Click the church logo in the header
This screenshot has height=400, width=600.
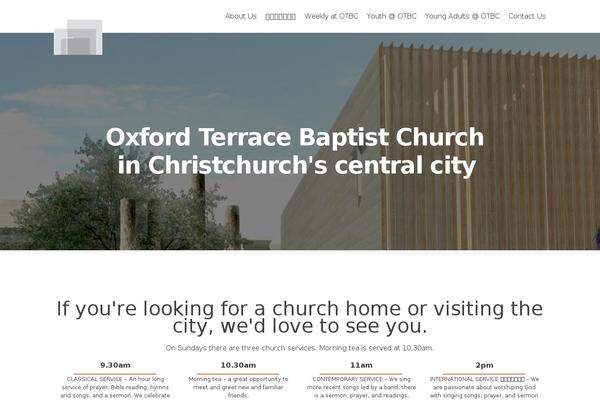pyautogui.click(x=78, y=37)
